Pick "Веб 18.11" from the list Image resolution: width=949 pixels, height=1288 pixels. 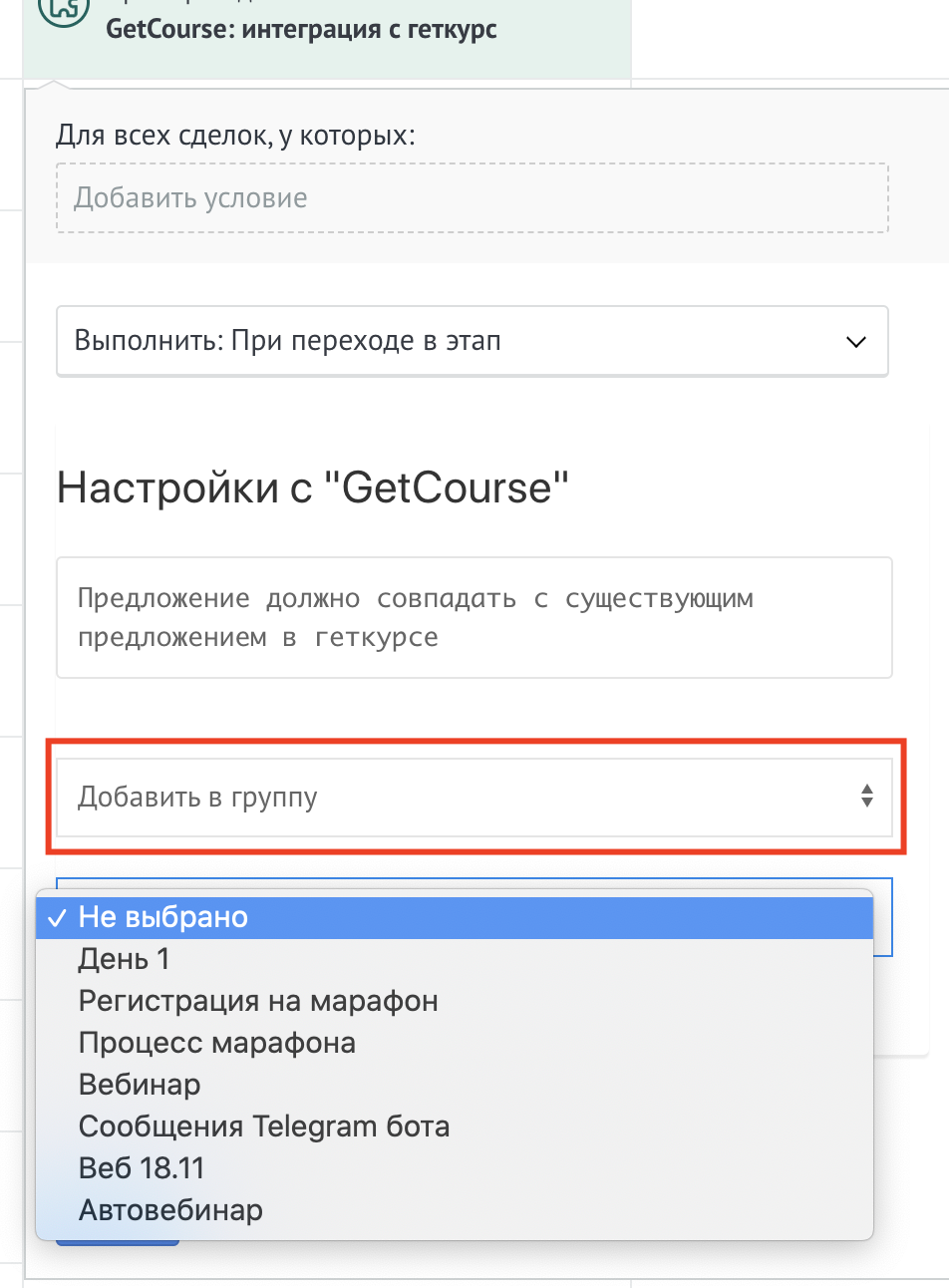pos(142,1168)
